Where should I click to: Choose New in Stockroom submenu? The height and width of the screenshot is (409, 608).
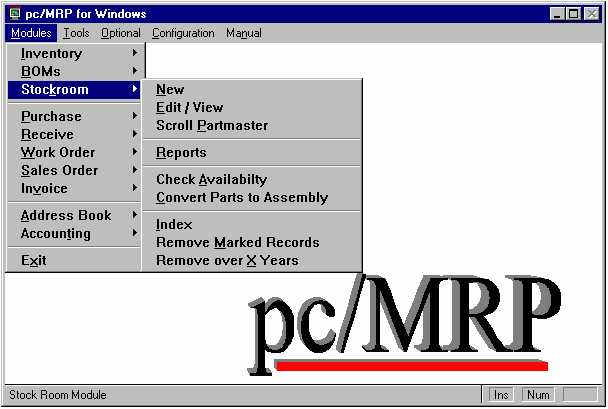coord(252,90)
